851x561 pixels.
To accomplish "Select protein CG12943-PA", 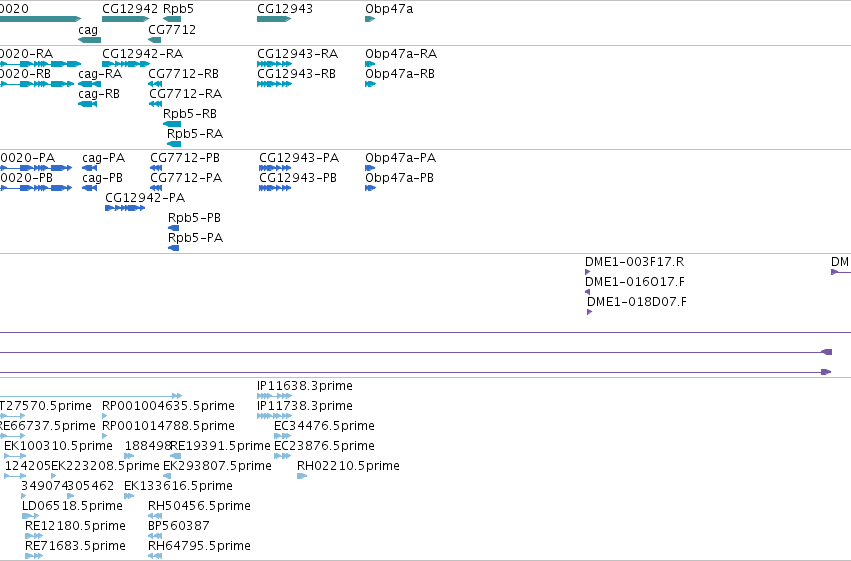I will coord(299,158).
